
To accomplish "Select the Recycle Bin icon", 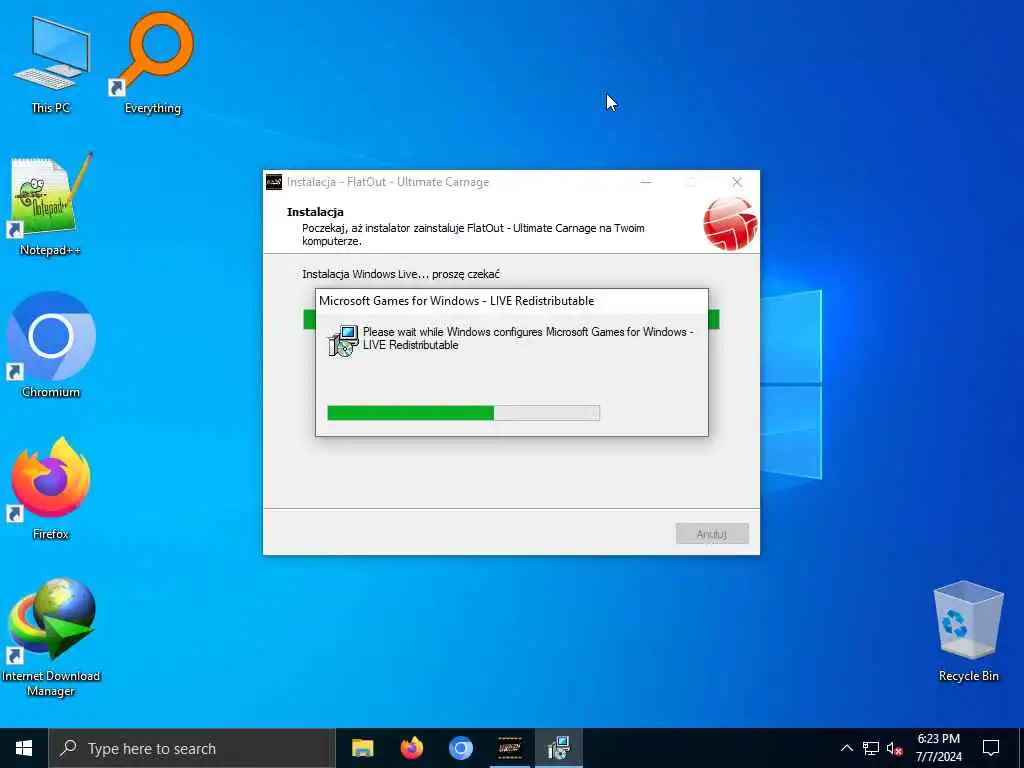I will (x=968, y=632).
